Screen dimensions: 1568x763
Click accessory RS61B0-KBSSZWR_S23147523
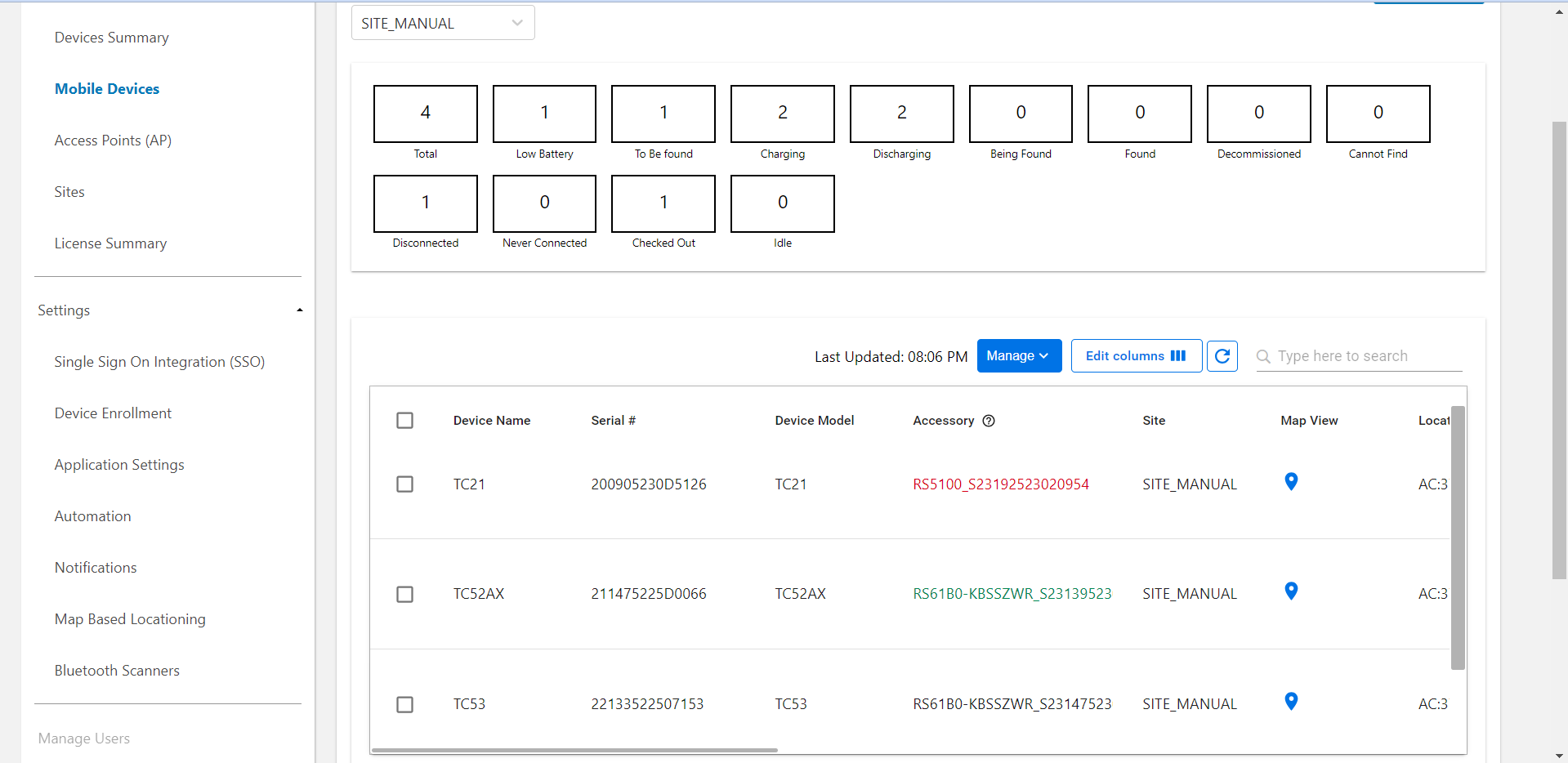(x=1012, y=704)
